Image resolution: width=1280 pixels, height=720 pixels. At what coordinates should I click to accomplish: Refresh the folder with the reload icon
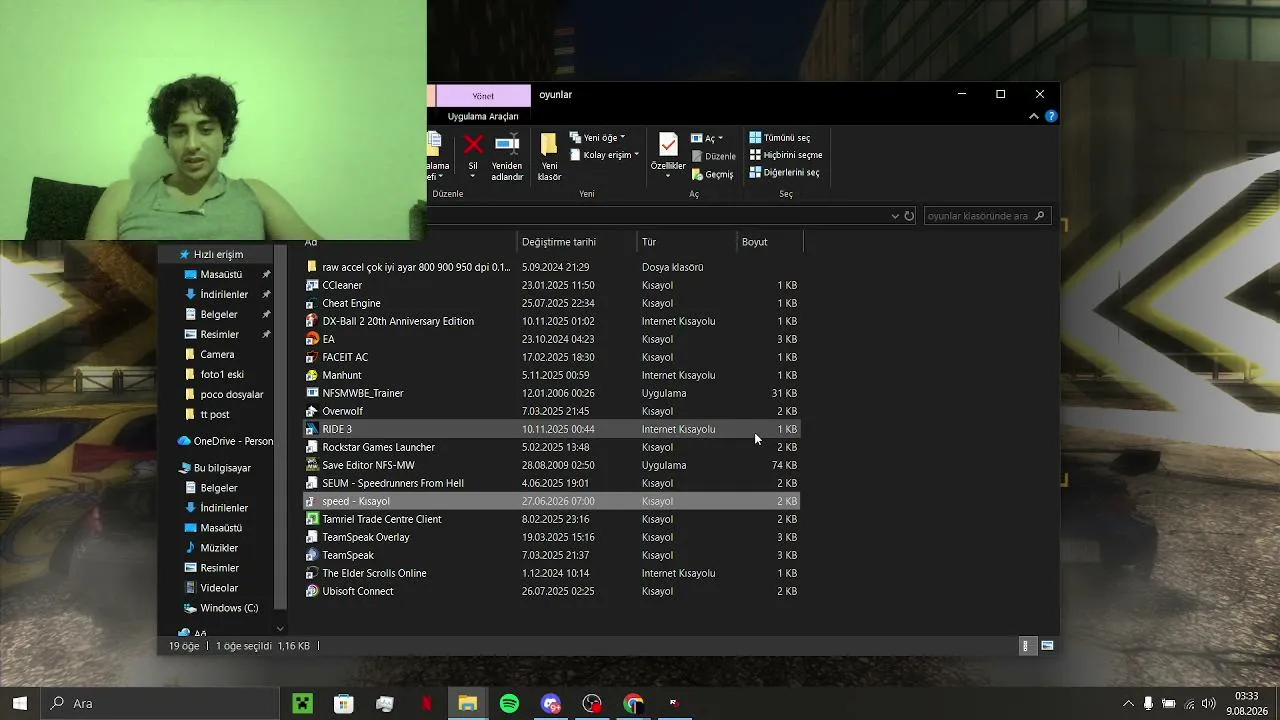[909, 216]
